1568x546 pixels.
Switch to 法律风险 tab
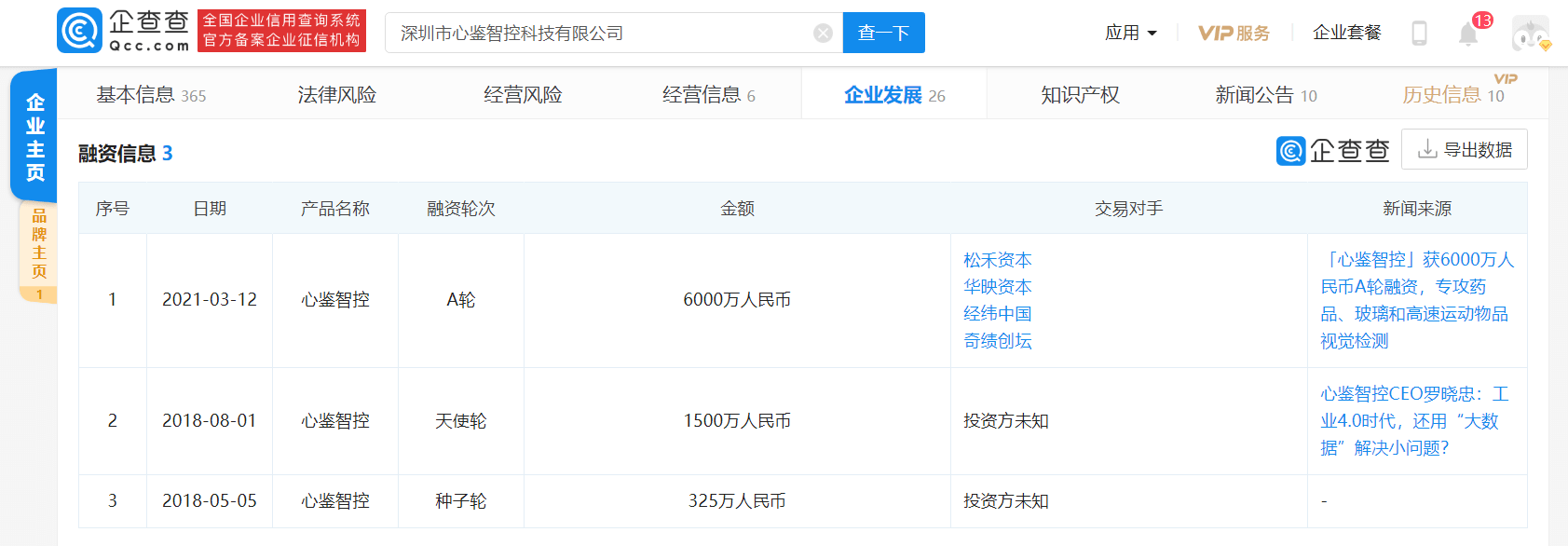coord(336,95)
